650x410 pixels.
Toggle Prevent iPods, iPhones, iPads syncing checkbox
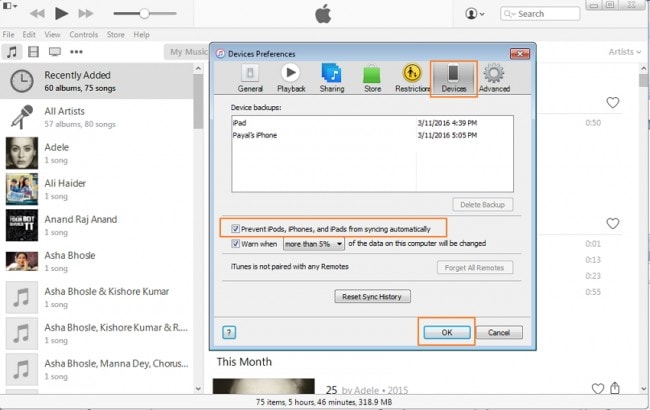235,229
